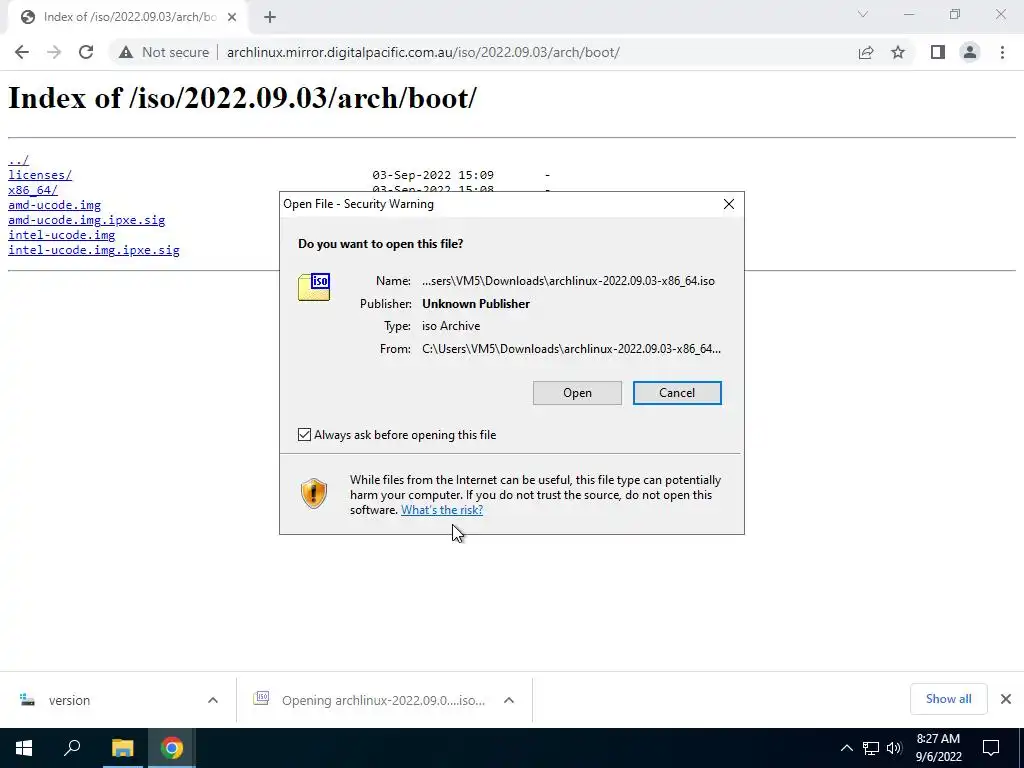This screenshot has height=768, width=1024.
Task: Open a new browser tab
Action: (270, 17)
